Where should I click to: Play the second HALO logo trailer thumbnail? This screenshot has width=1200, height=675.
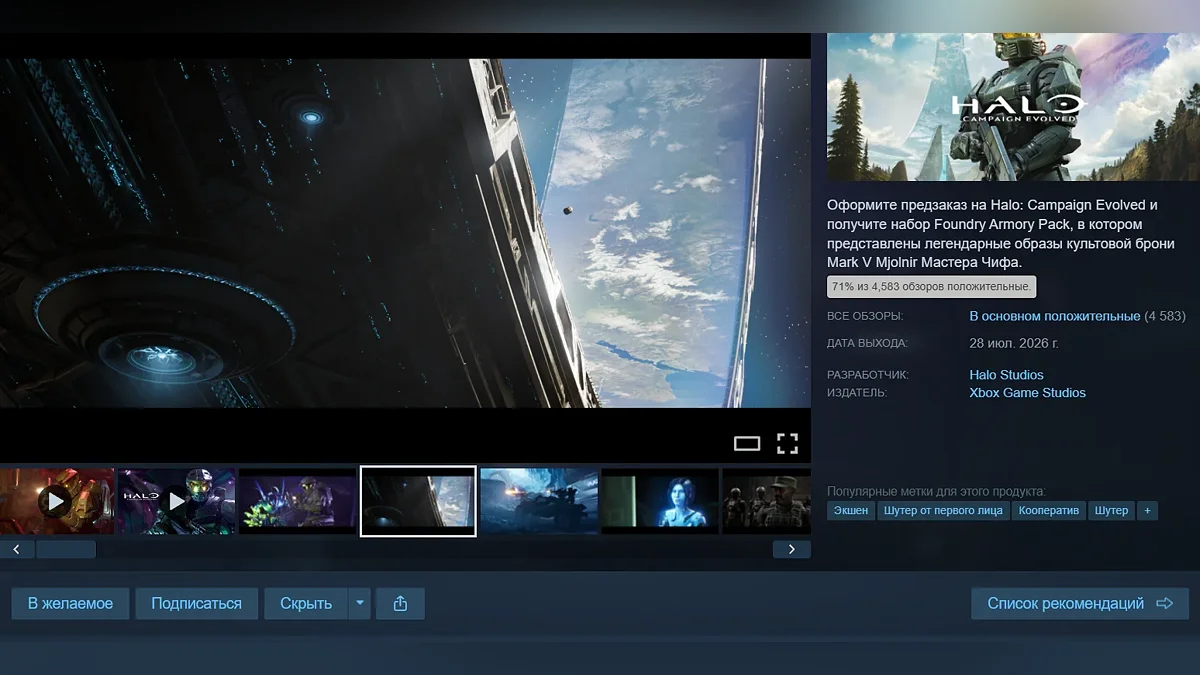(x=177, y=501)
